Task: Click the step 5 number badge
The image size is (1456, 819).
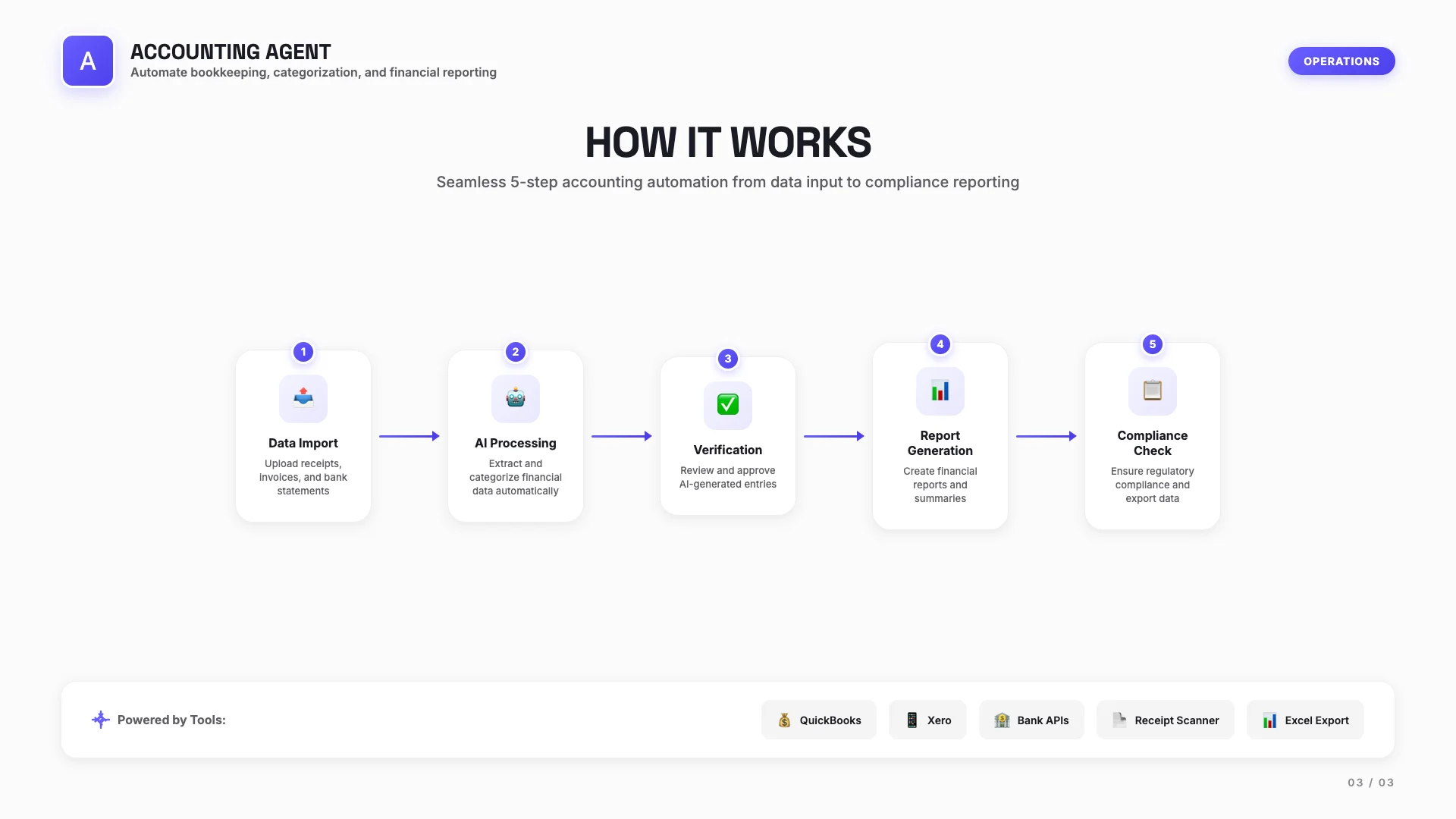Action: (x=1153, y=344)
